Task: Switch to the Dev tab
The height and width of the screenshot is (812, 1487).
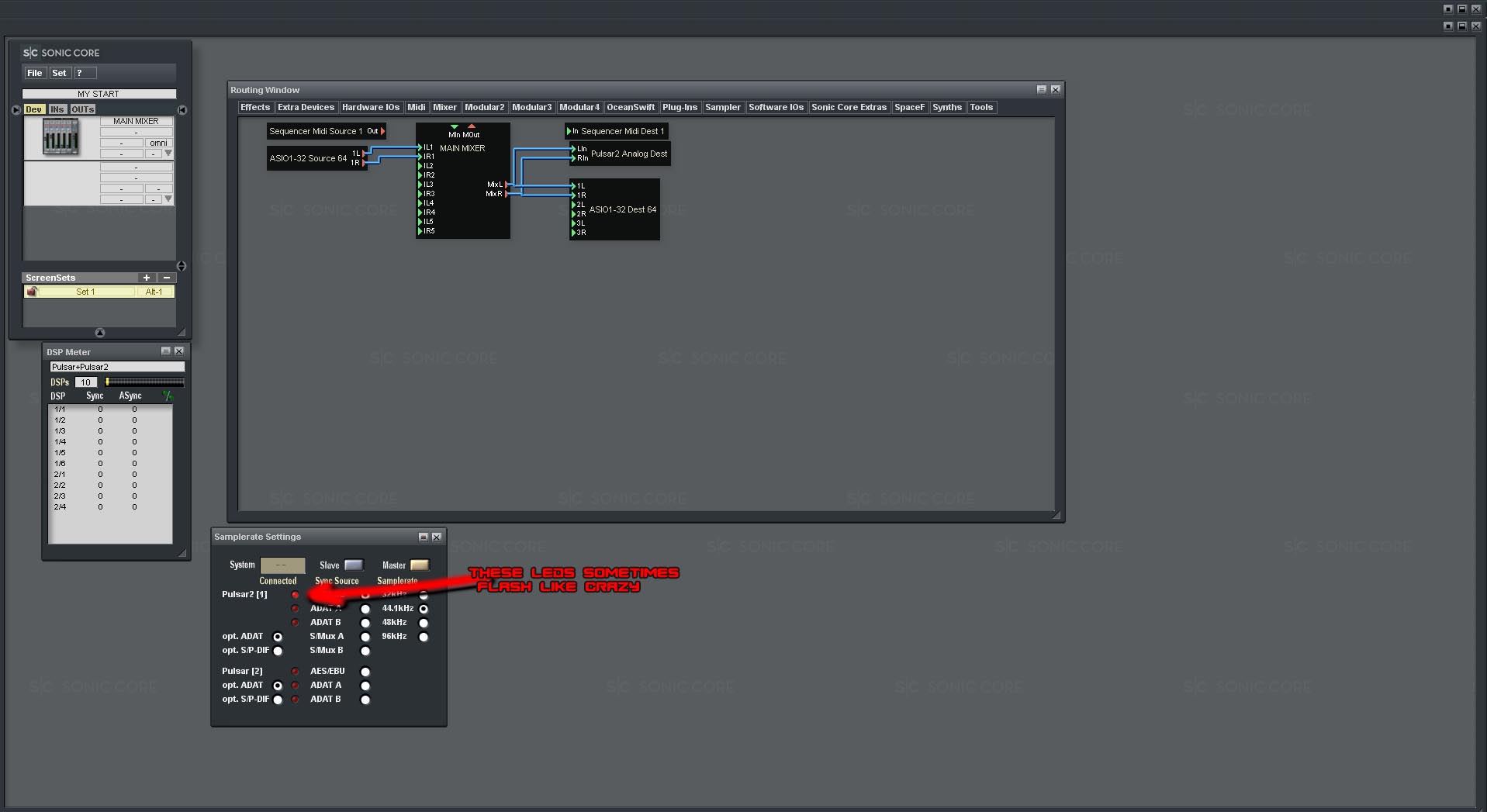Action: pyautogui.click(x=33, y=109)
